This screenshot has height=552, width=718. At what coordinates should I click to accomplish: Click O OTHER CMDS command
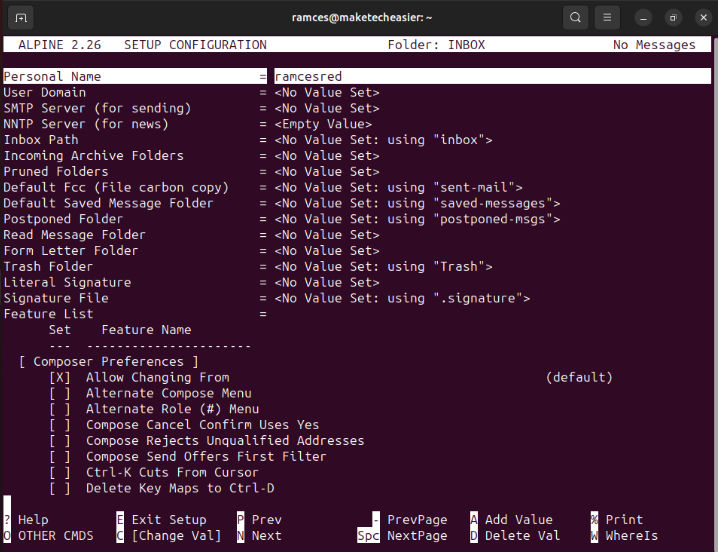[x=49, y=536]
